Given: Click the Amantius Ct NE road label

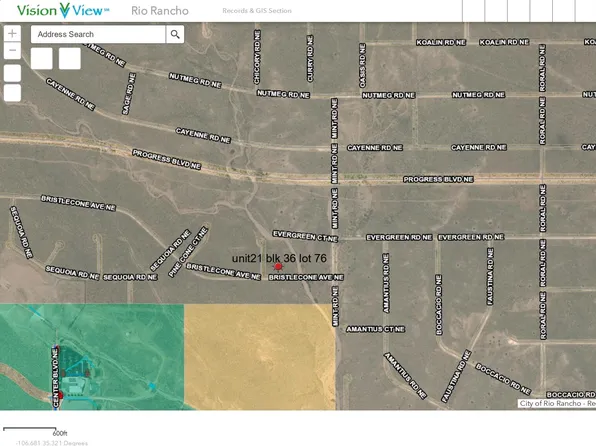Looking at the screenshot, I should coord(376,329).
